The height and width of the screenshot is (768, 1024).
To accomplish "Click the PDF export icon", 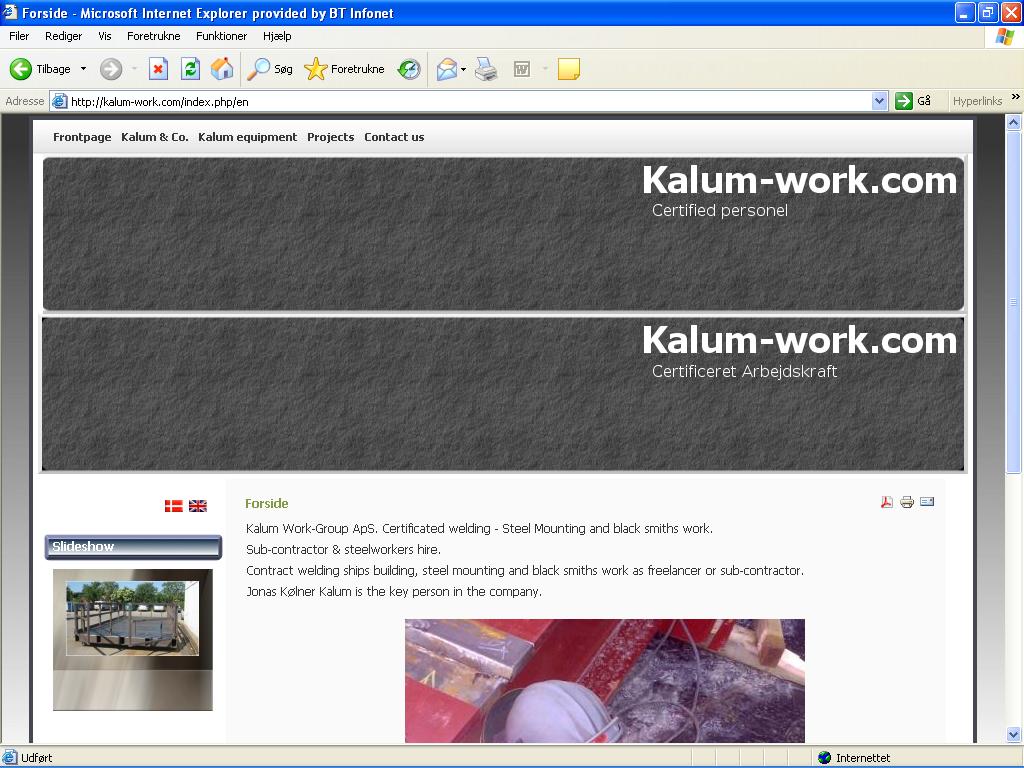I will [x=886, y=502].
